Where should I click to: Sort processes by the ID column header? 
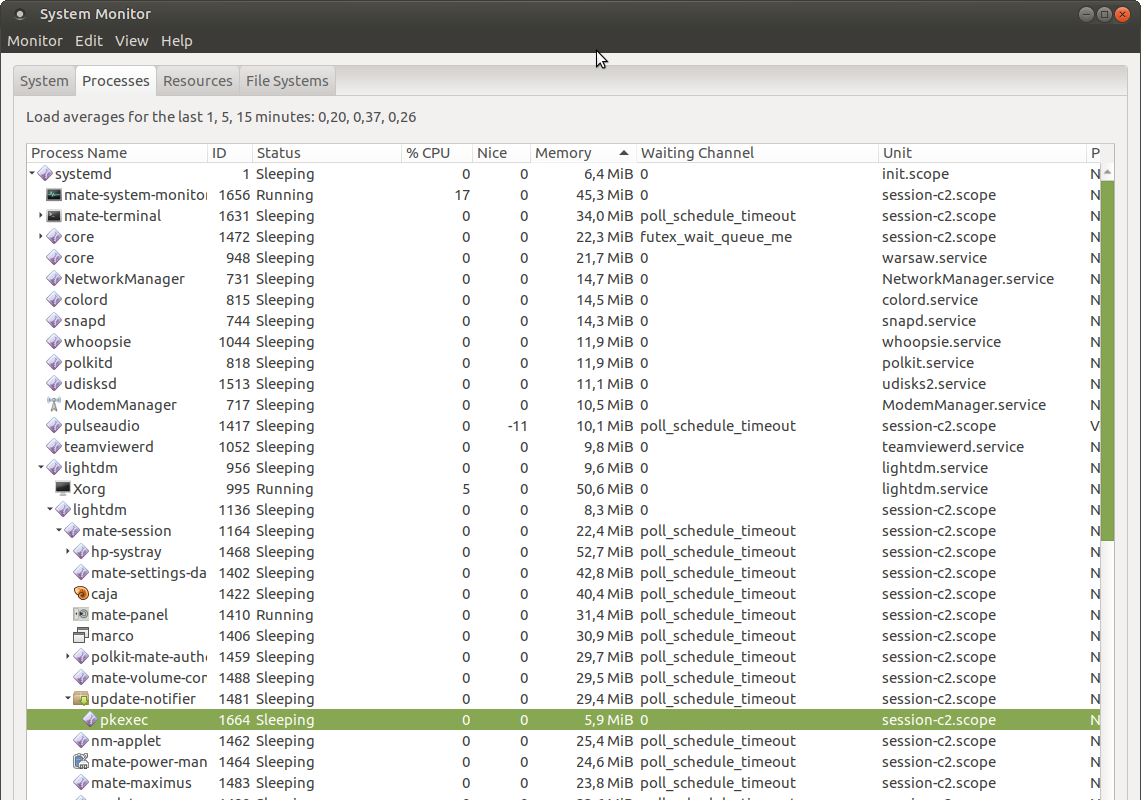pyautogui.click(x=230, y=153)
